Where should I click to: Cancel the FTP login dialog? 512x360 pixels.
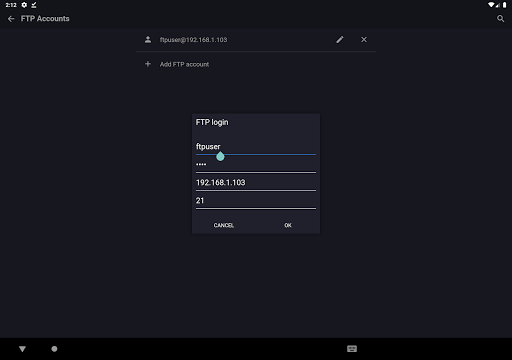(x=224, y=225)
